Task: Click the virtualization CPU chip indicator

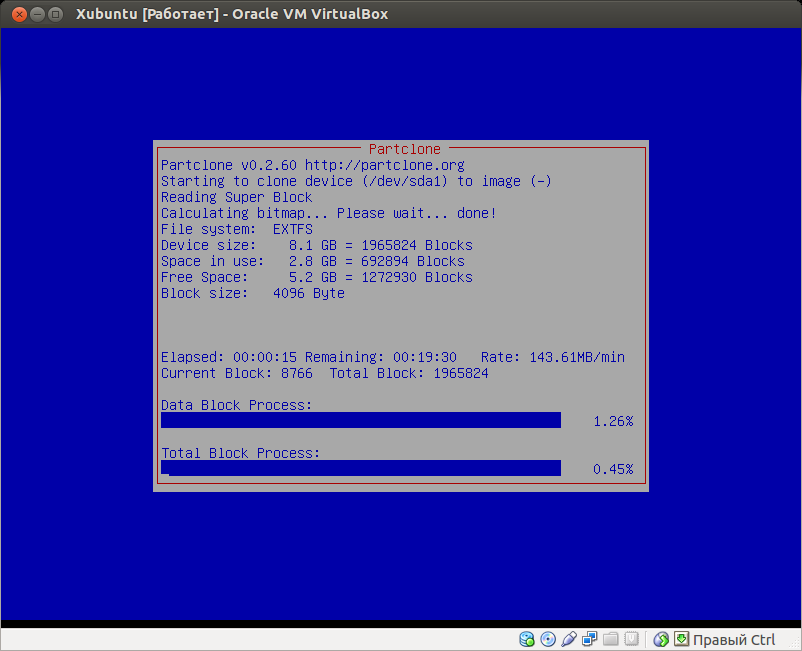Action: 632,639
